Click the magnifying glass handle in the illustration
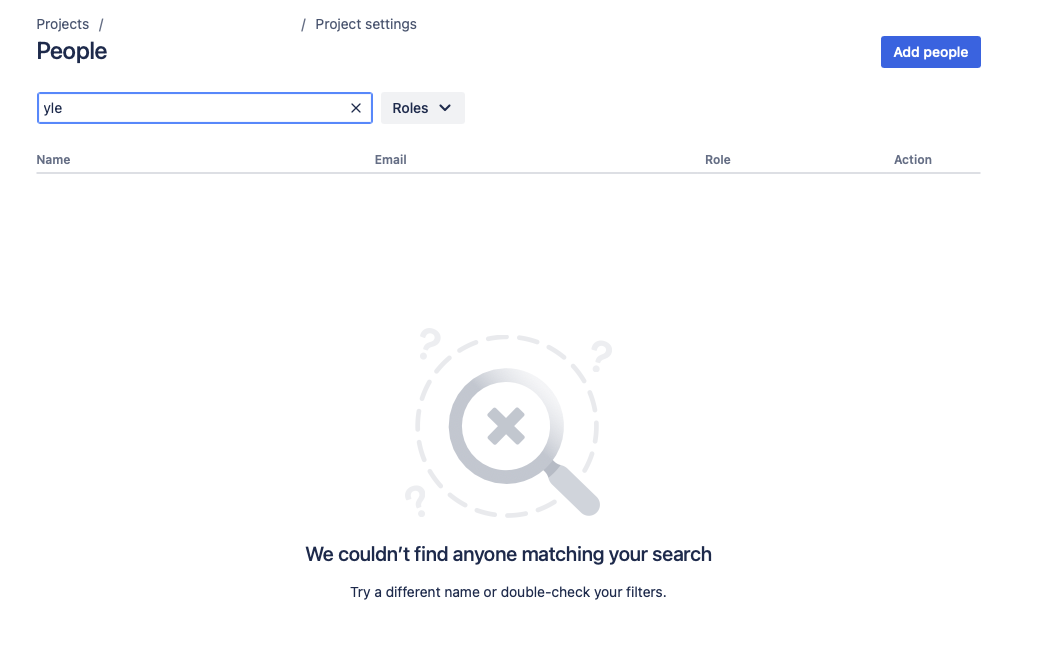 tap(573, 489)
